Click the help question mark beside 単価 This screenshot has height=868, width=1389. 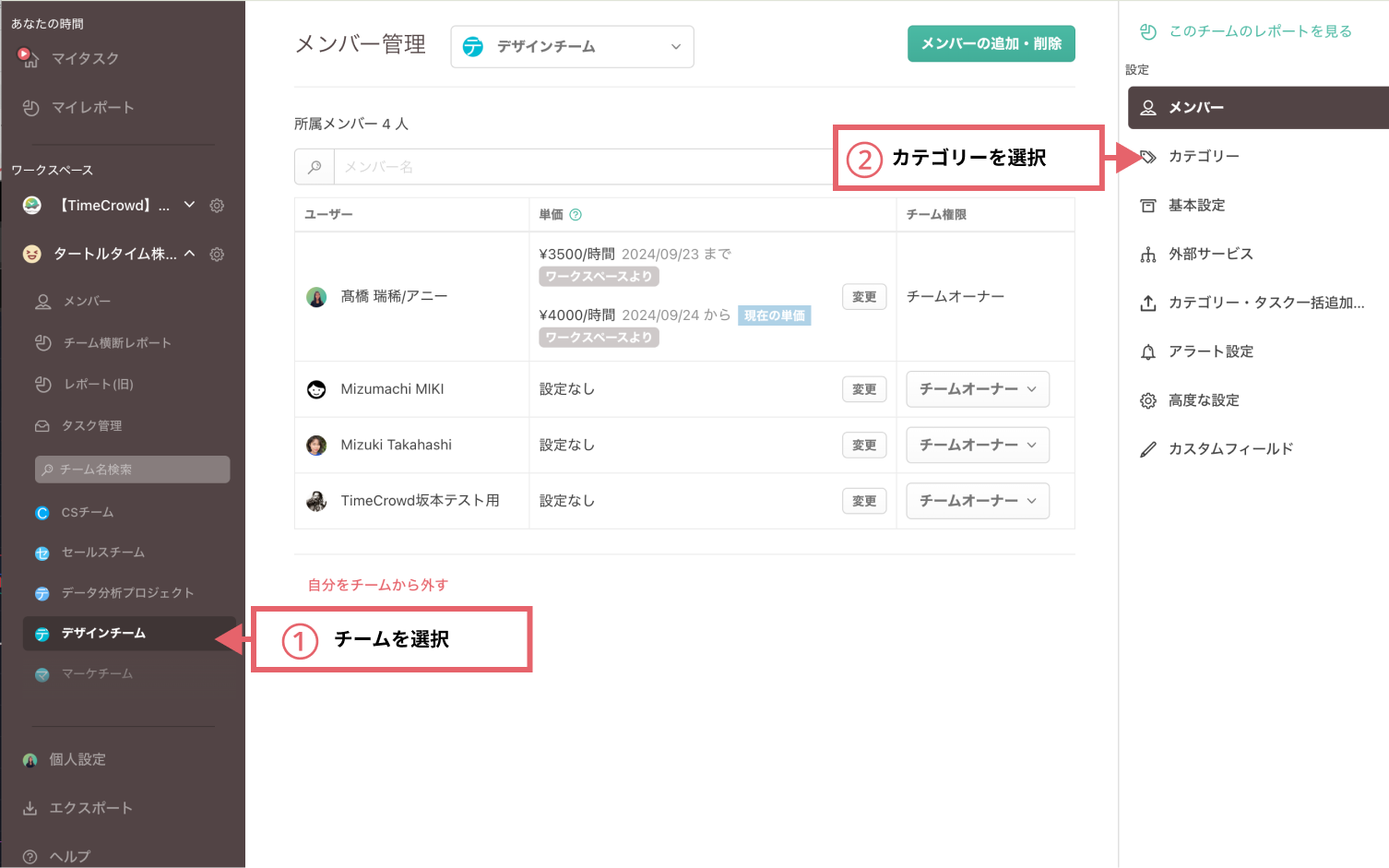(576, 215)
